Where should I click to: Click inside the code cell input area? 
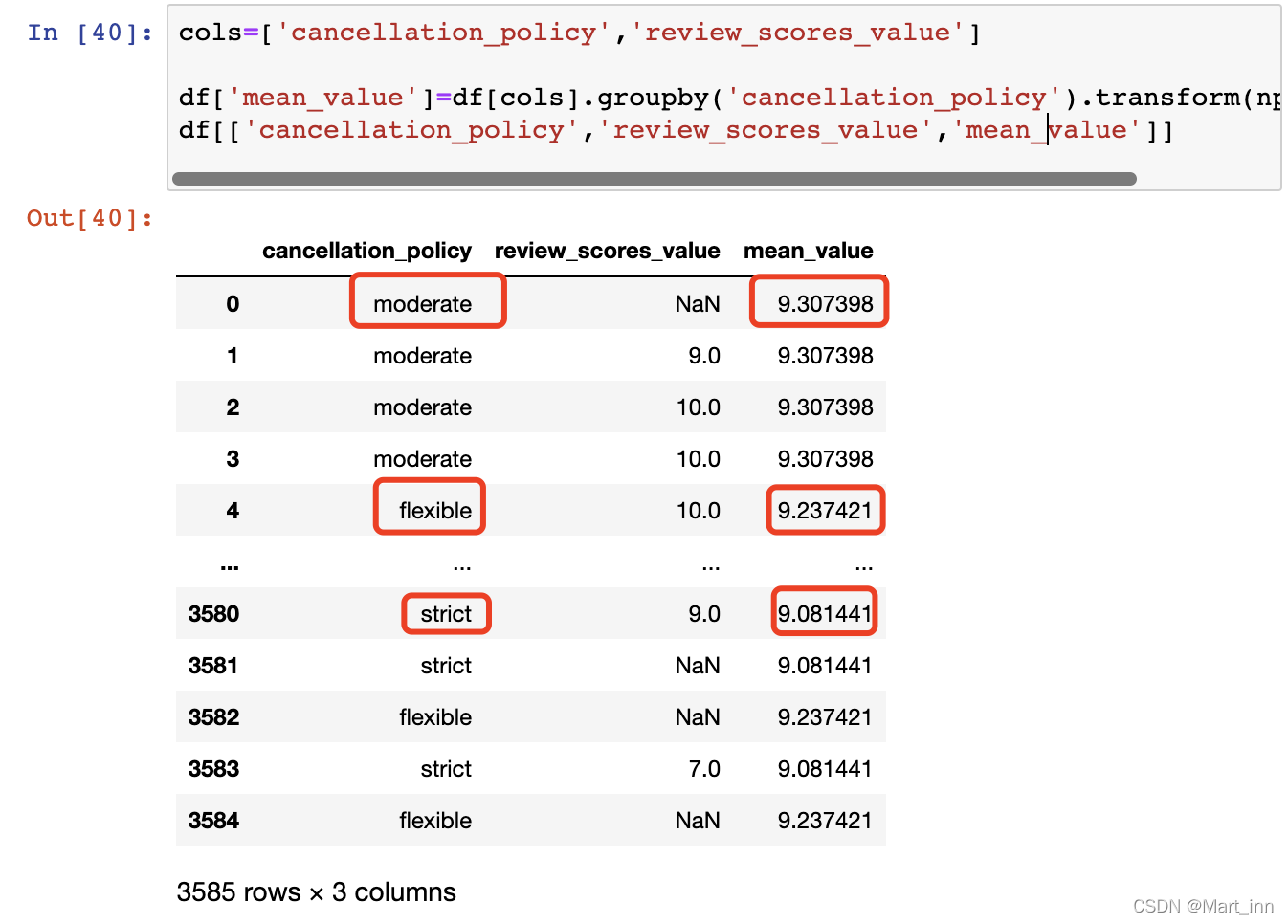click(724, 98)
